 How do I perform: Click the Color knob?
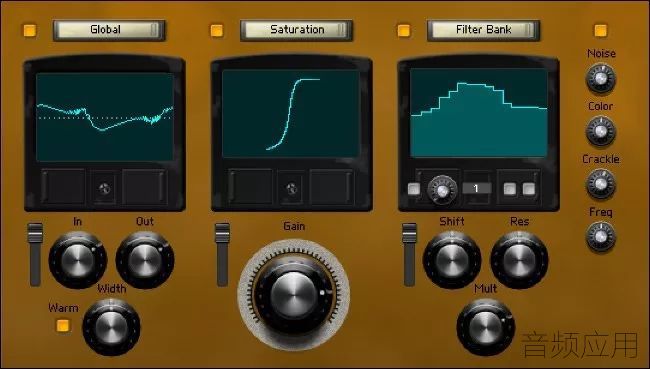pyautogui.click(x=600, y=131)
